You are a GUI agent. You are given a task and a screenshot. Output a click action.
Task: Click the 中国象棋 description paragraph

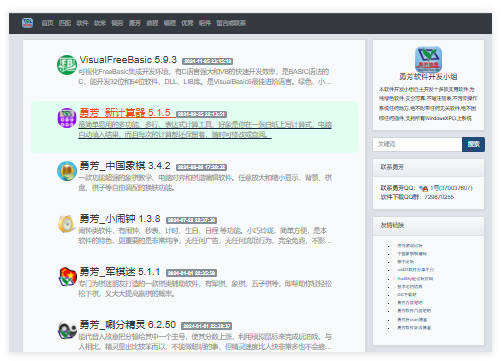[205, 183]
